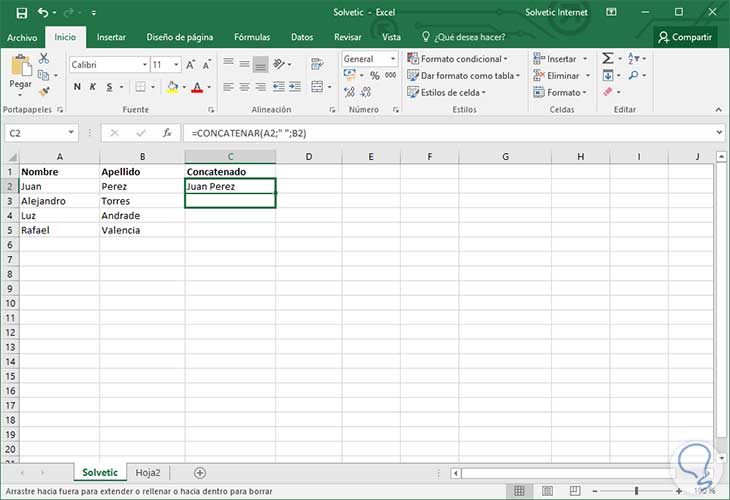Add a new sheet with plus icon
Viewport: 730px width, 500px height.
pyautogui.click(x=200, y=473)
